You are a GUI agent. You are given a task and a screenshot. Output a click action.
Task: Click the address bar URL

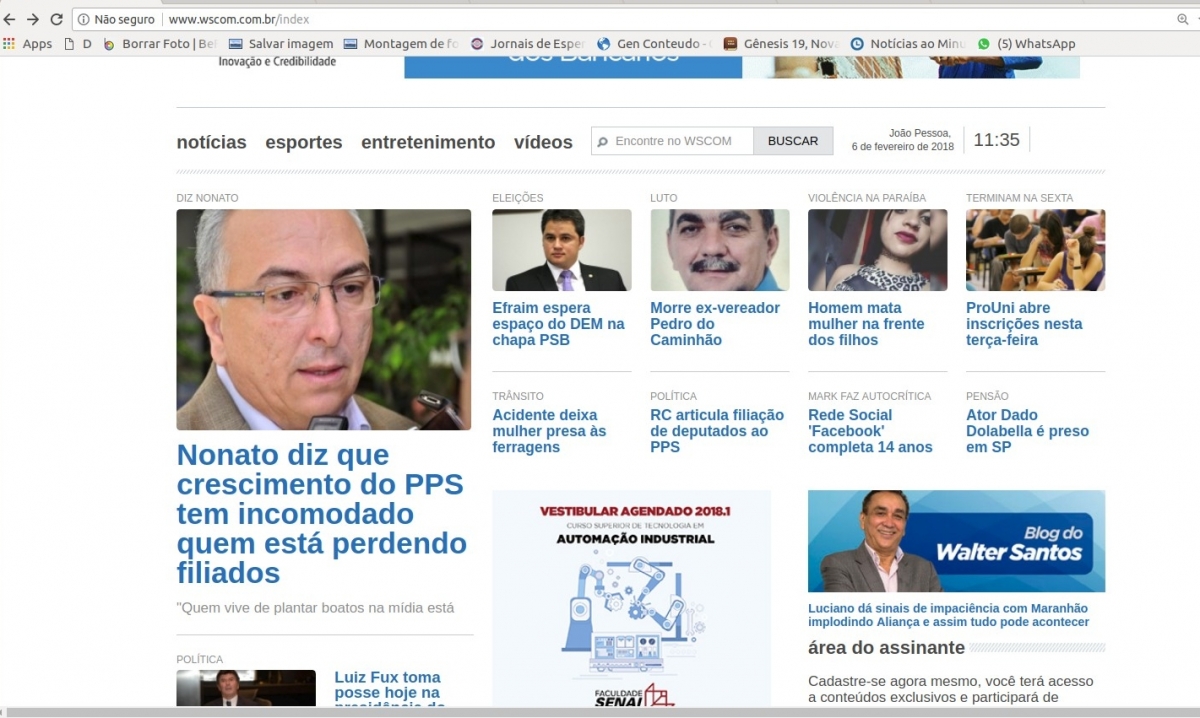[238, 19]
